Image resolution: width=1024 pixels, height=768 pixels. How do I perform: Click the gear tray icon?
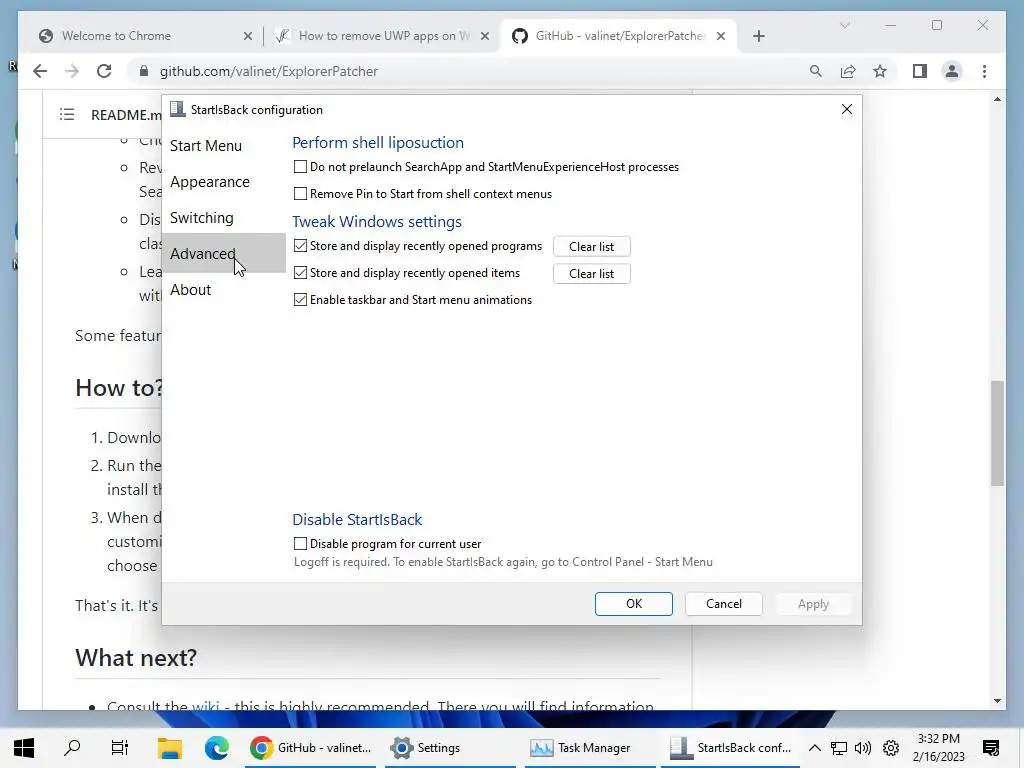click(x=891, y=748)
